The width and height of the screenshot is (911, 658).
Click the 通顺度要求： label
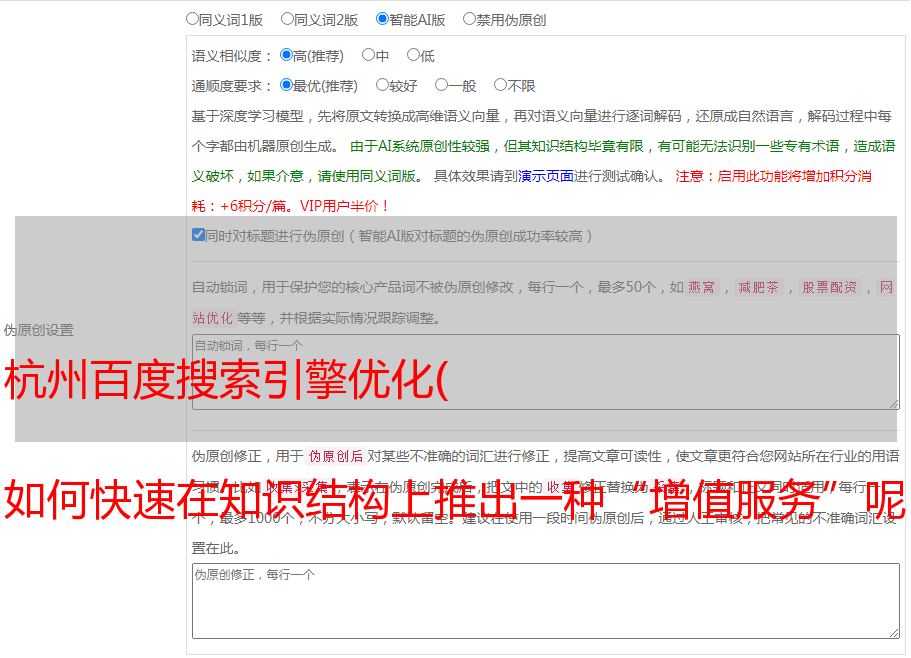click(x=232, y=87)
